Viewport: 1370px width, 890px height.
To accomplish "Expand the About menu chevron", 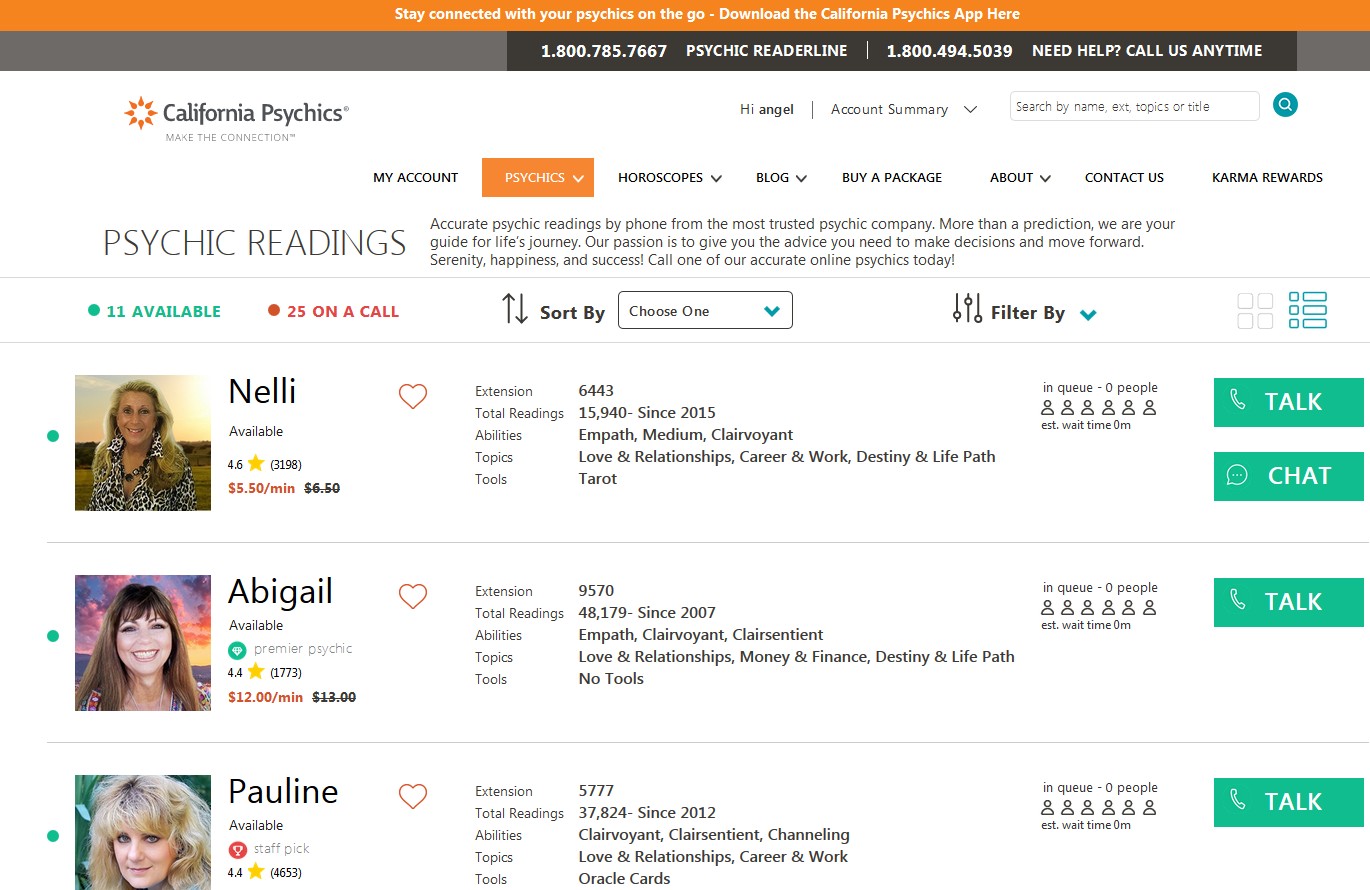I will (x=1045, y=179).
